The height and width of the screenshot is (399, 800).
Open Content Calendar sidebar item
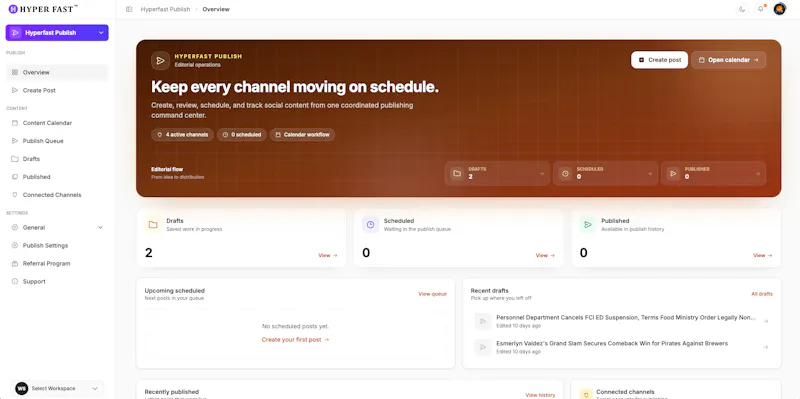57,123
